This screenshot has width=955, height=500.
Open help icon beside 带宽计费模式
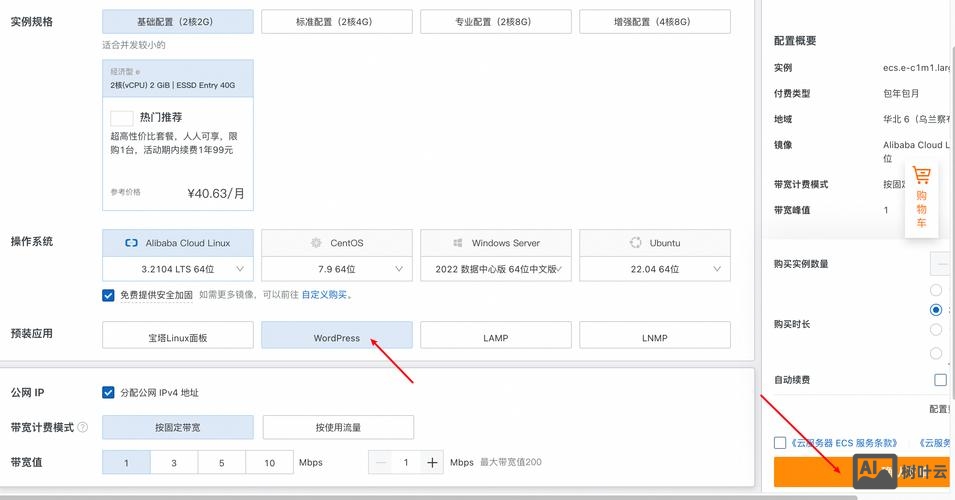pyautogui.click(x=83, y=428)
